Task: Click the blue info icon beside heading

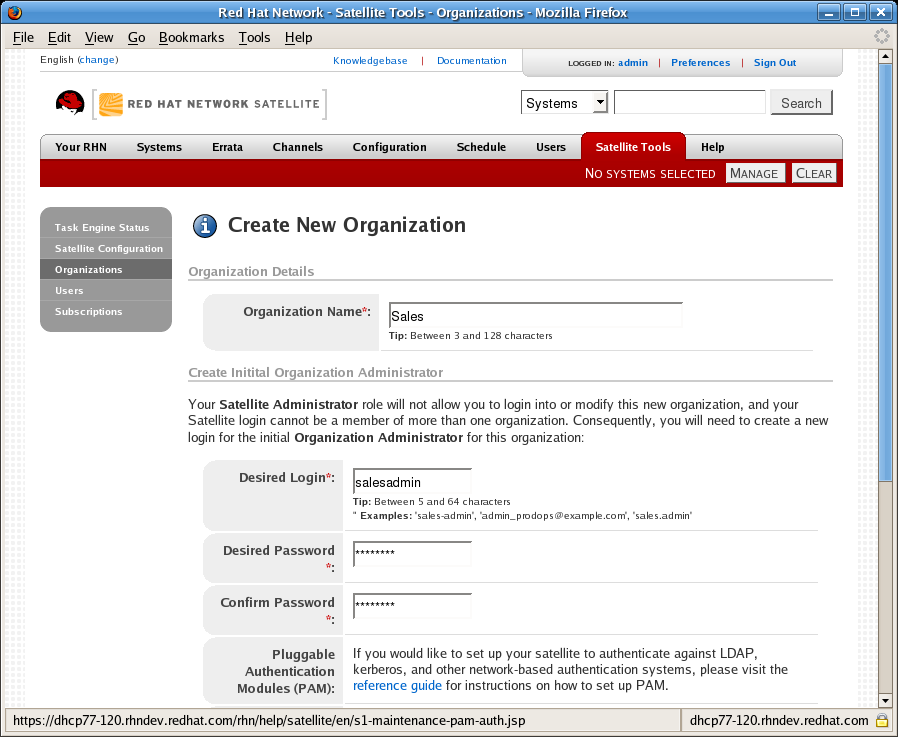Action: 204,226
